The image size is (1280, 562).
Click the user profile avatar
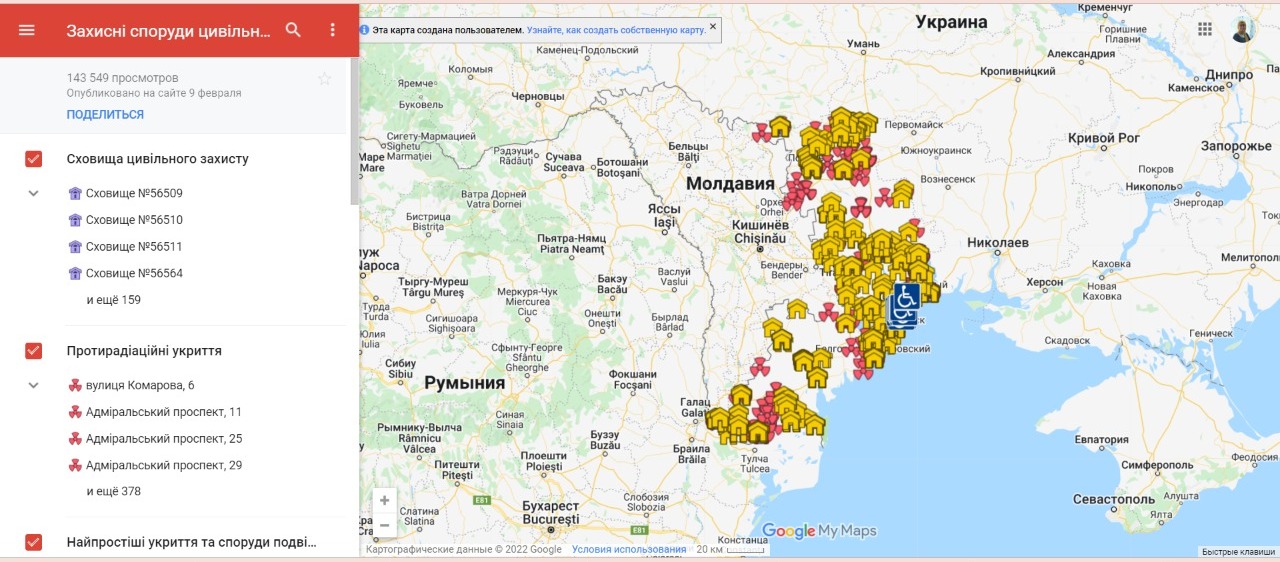(1242, 29)
